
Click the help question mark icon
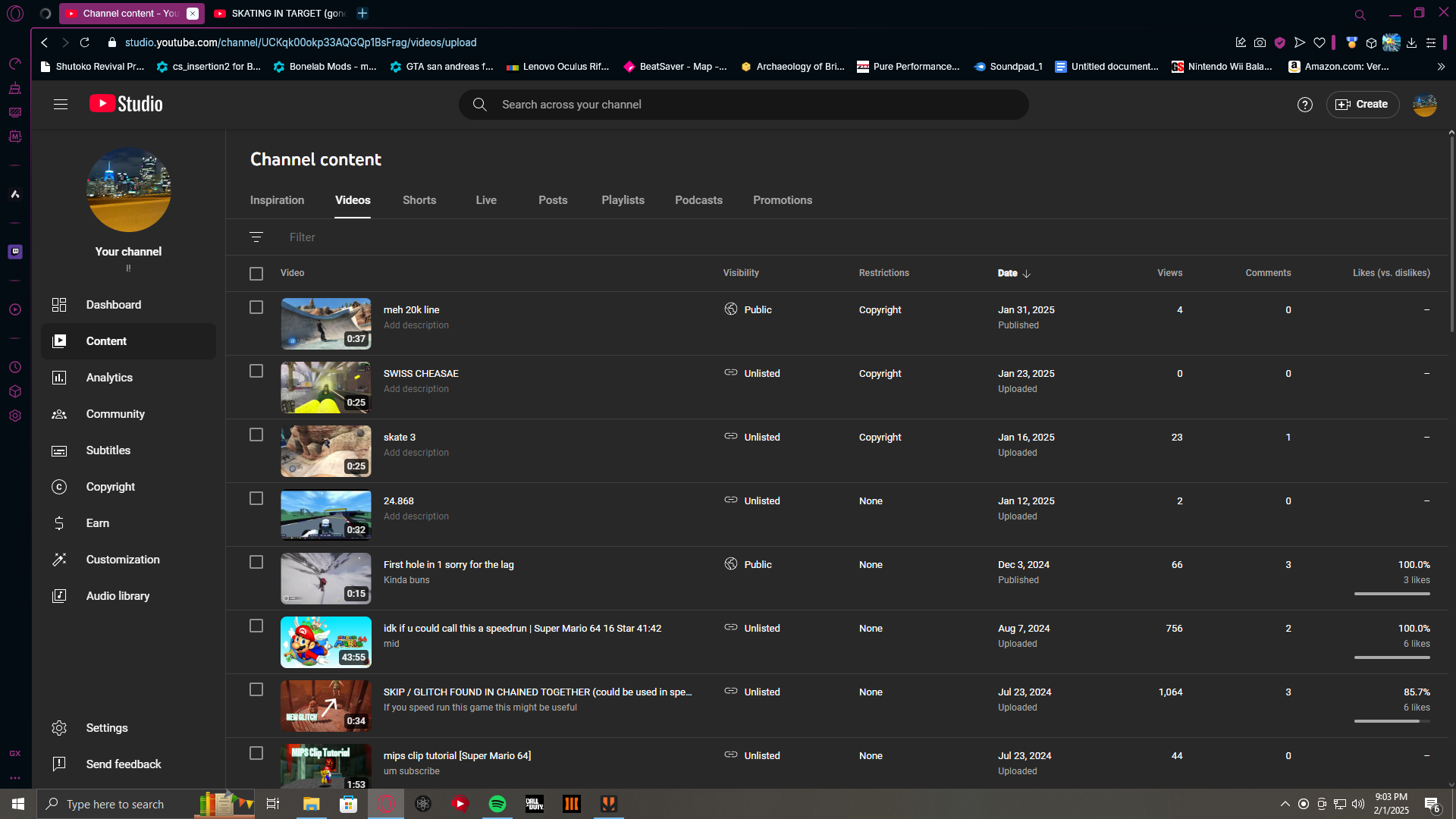click(x=1304, y=105)
